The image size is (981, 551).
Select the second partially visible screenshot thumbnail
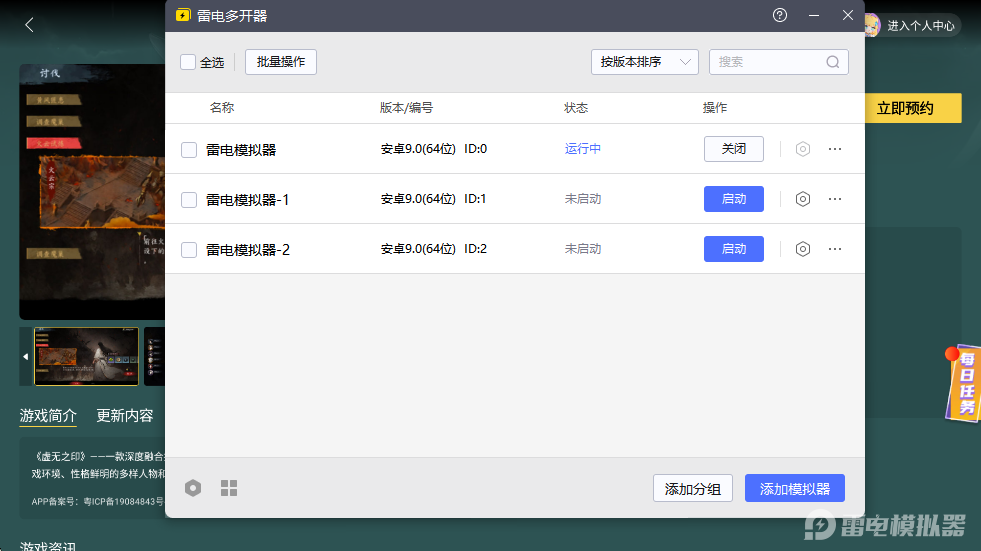click(x=155, y=356)
